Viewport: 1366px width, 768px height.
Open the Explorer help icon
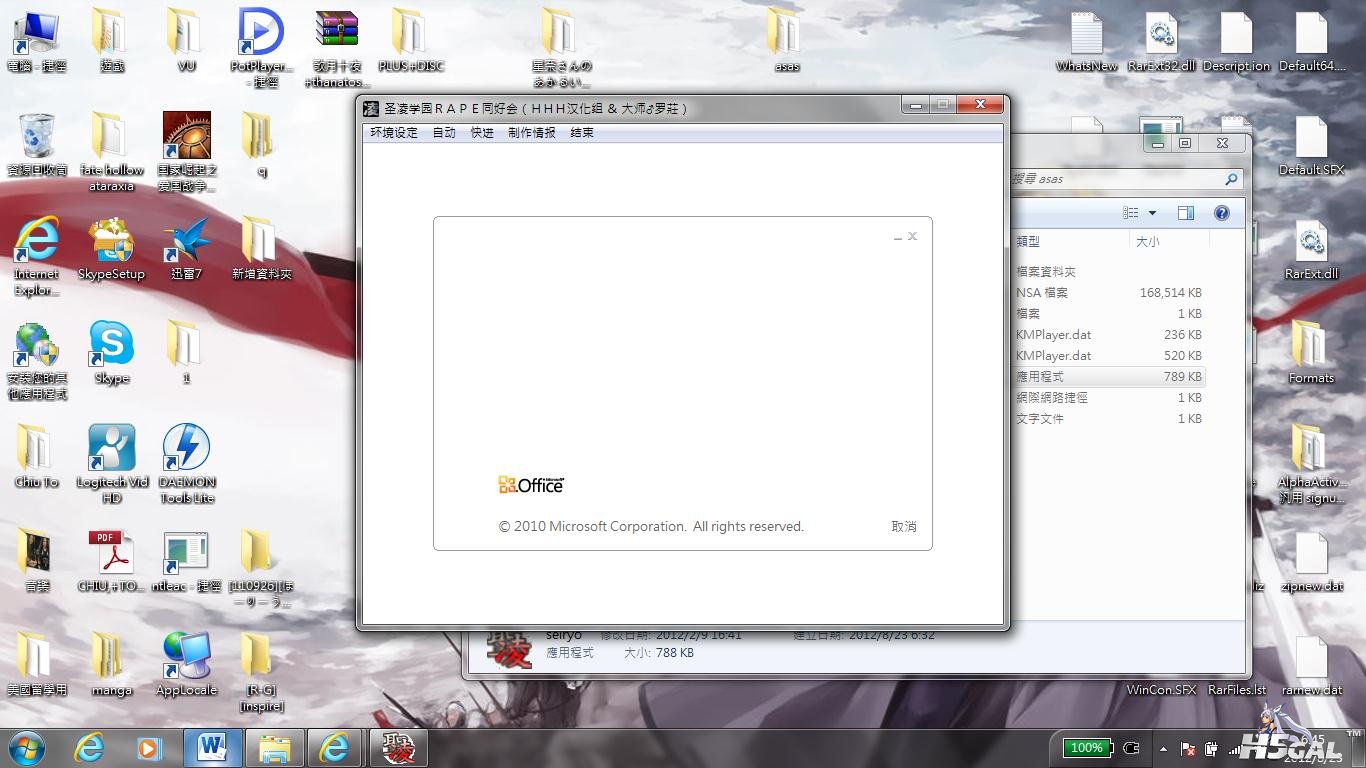1221,213
